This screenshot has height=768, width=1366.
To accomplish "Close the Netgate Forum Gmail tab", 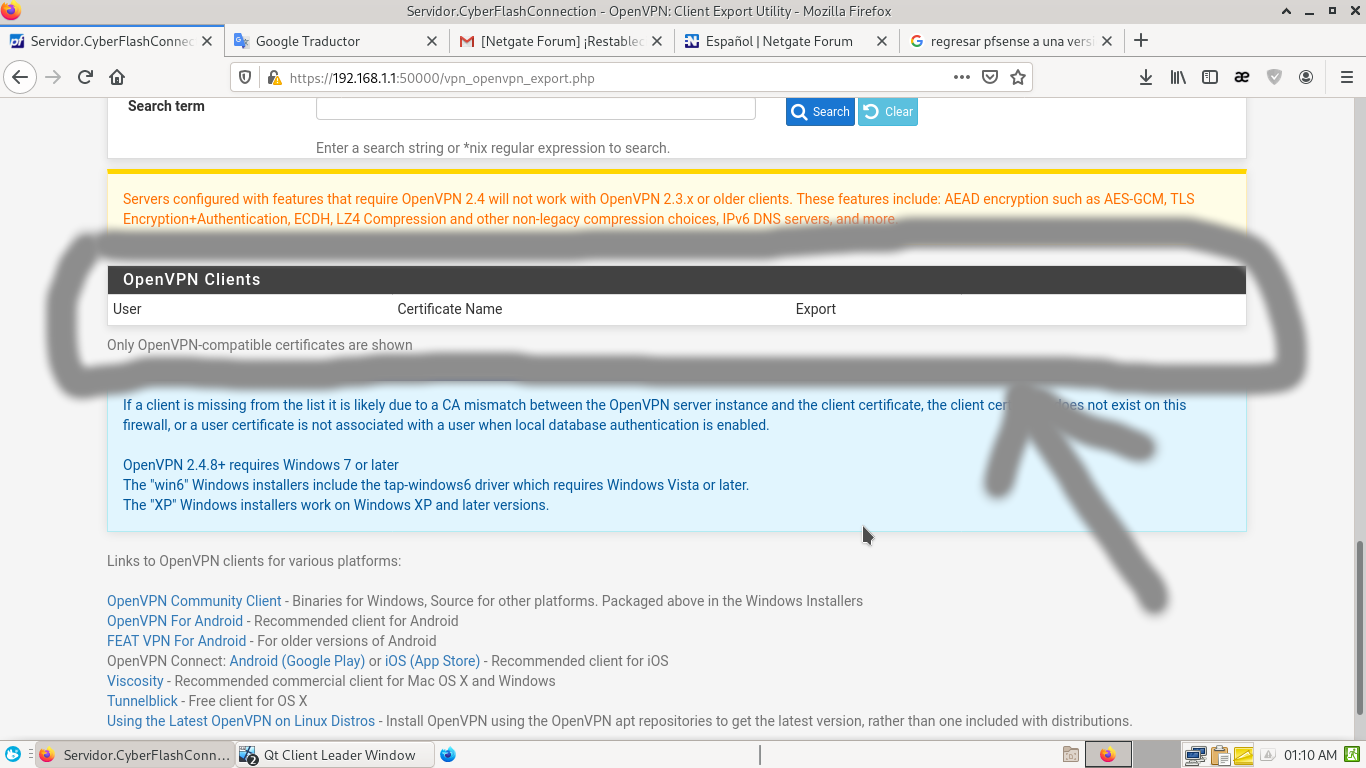I will [x=657, y=41].
